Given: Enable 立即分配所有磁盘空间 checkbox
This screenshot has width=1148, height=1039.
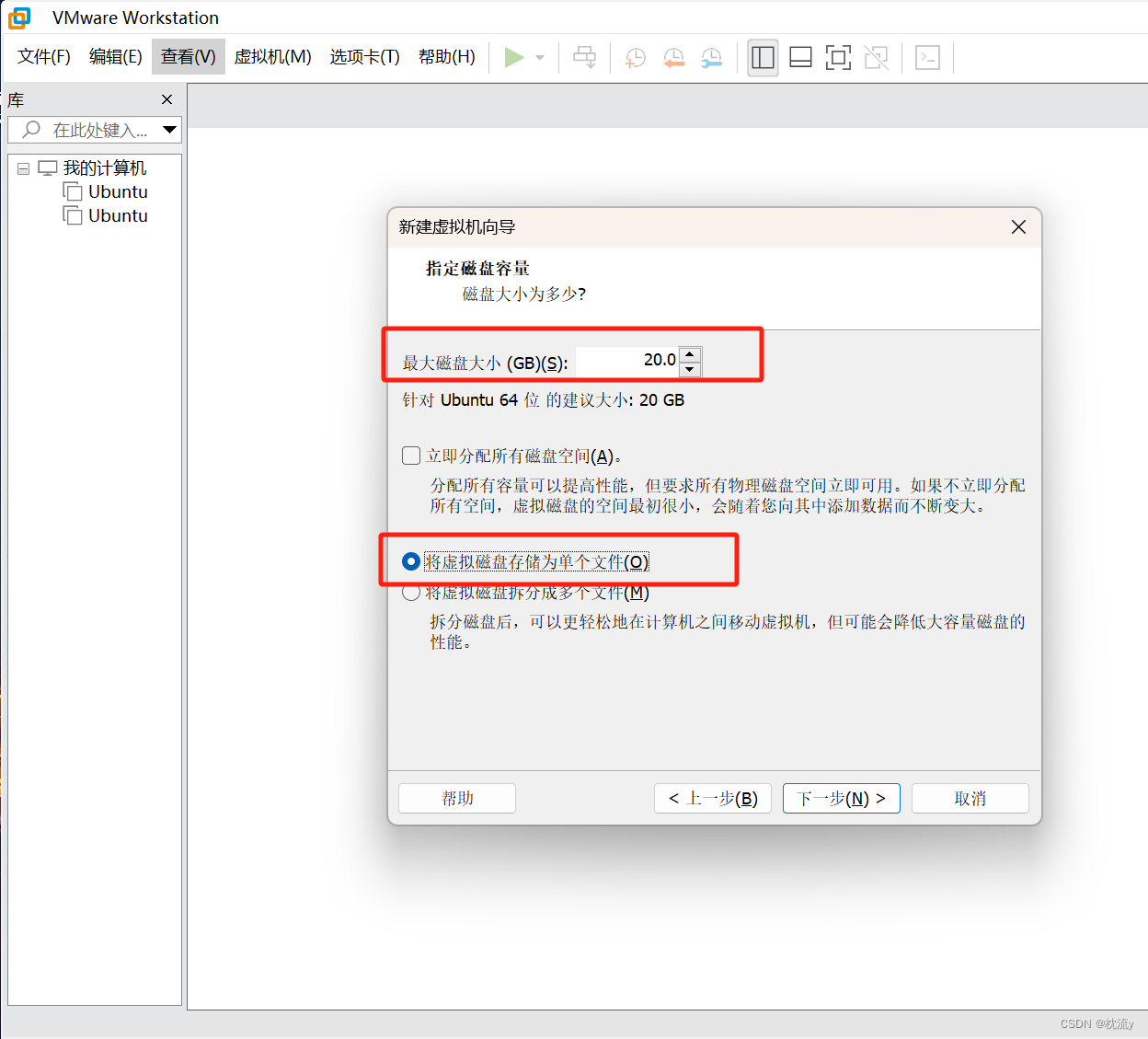Looking at the screenshot, I should (x=411, y=456).
